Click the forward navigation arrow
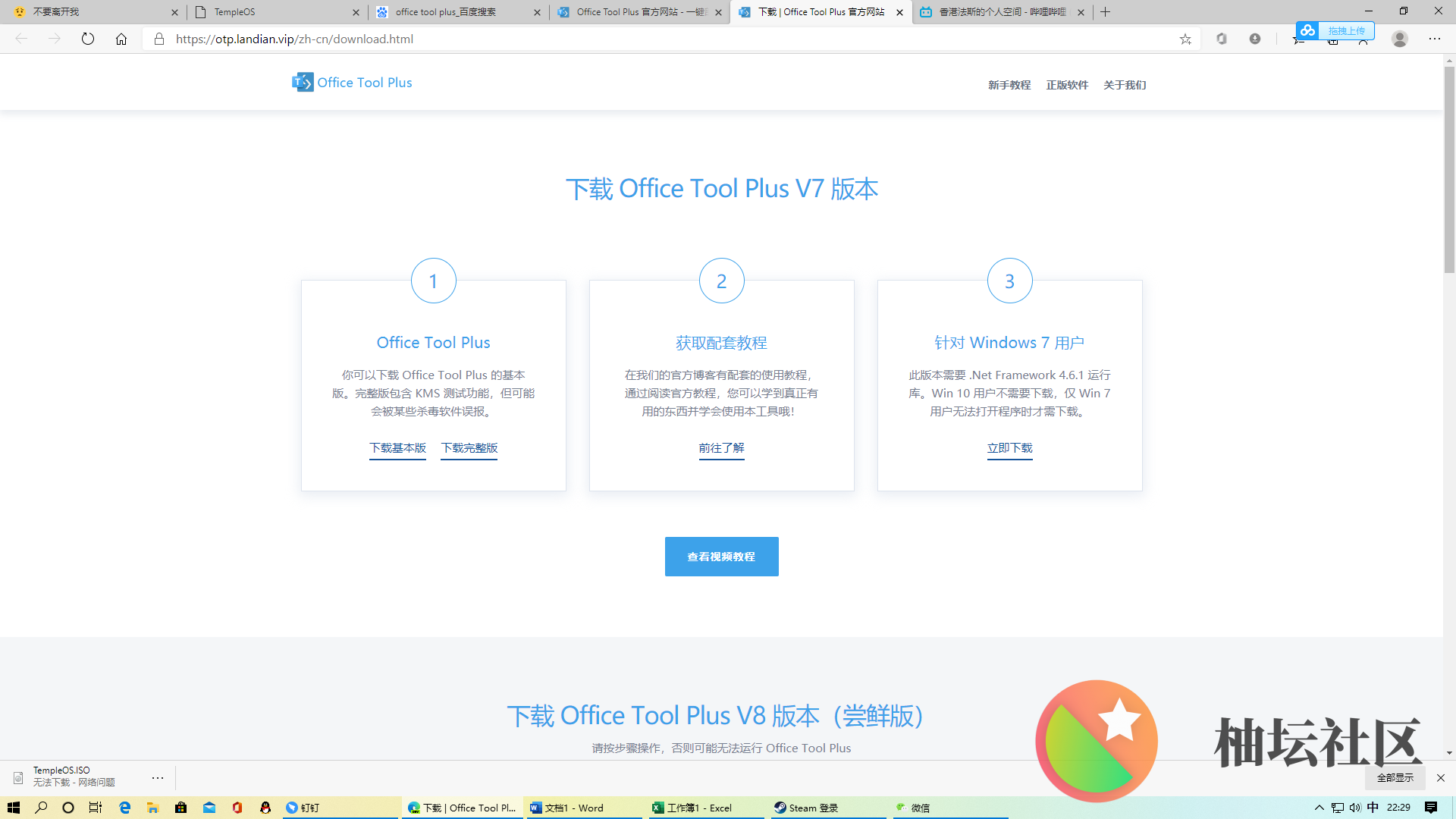The image size is (1456, 819). click(x=55, y=39)
